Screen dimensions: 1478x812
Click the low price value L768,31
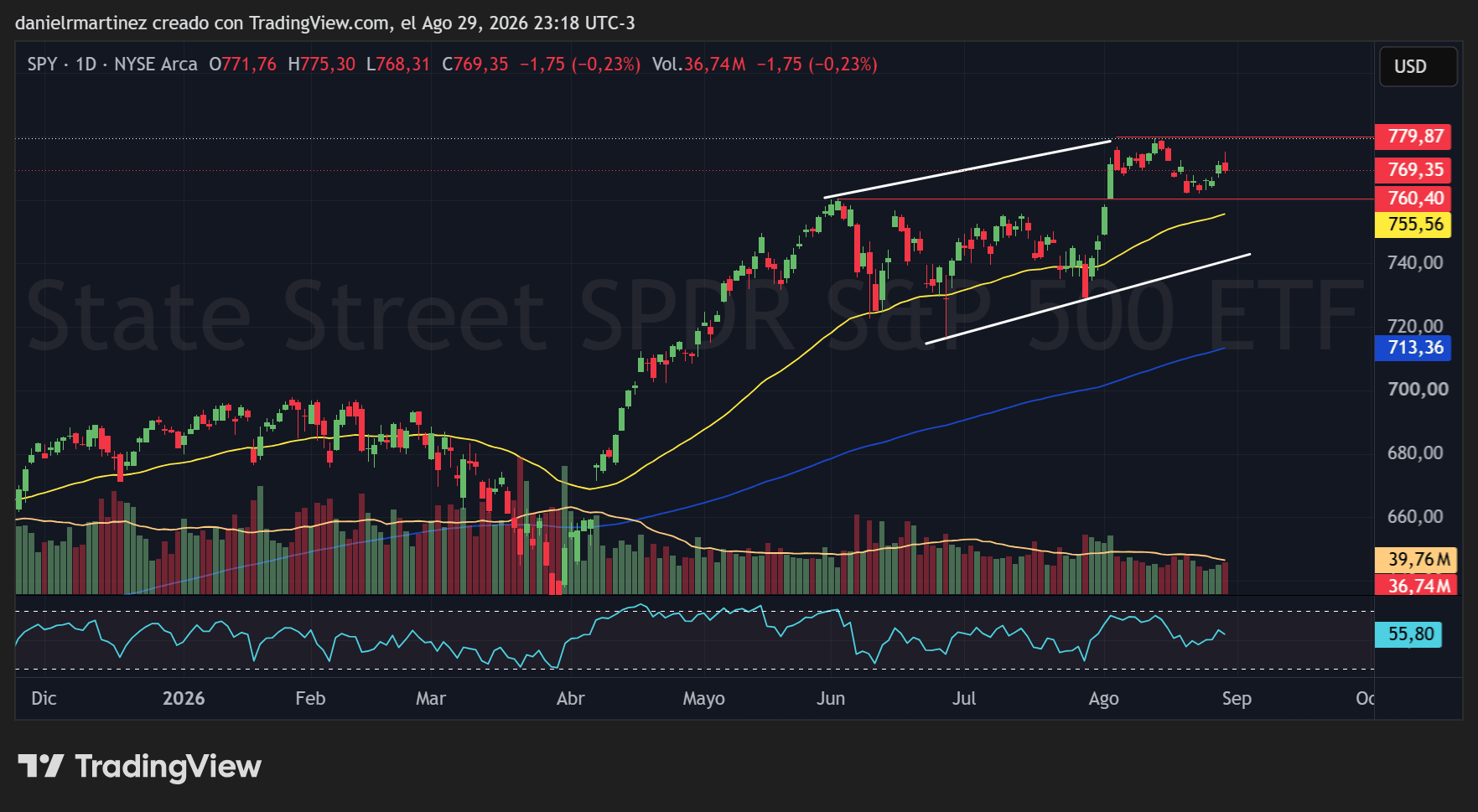(x=398, y=65)
